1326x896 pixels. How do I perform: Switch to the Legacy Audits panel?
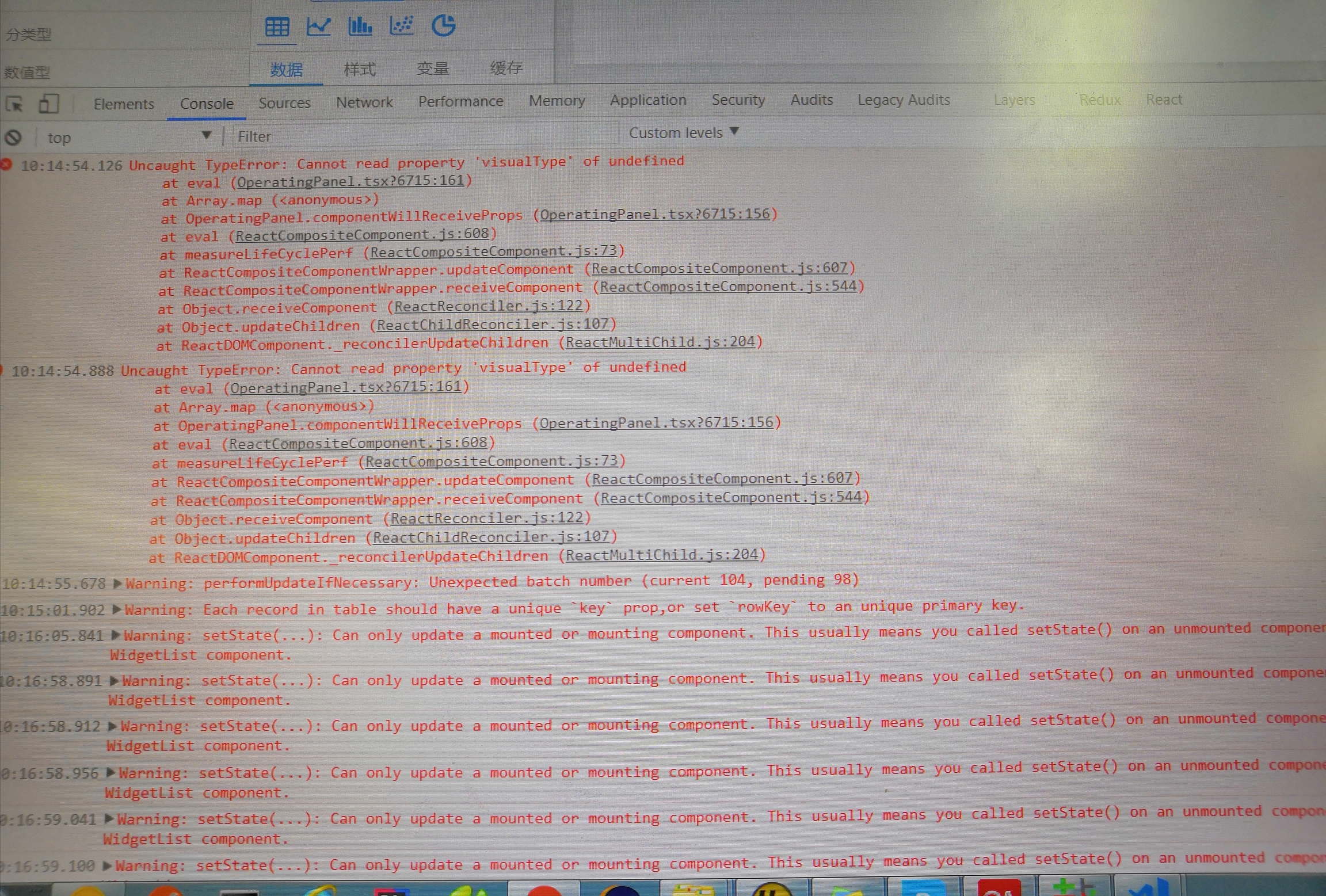904,100
